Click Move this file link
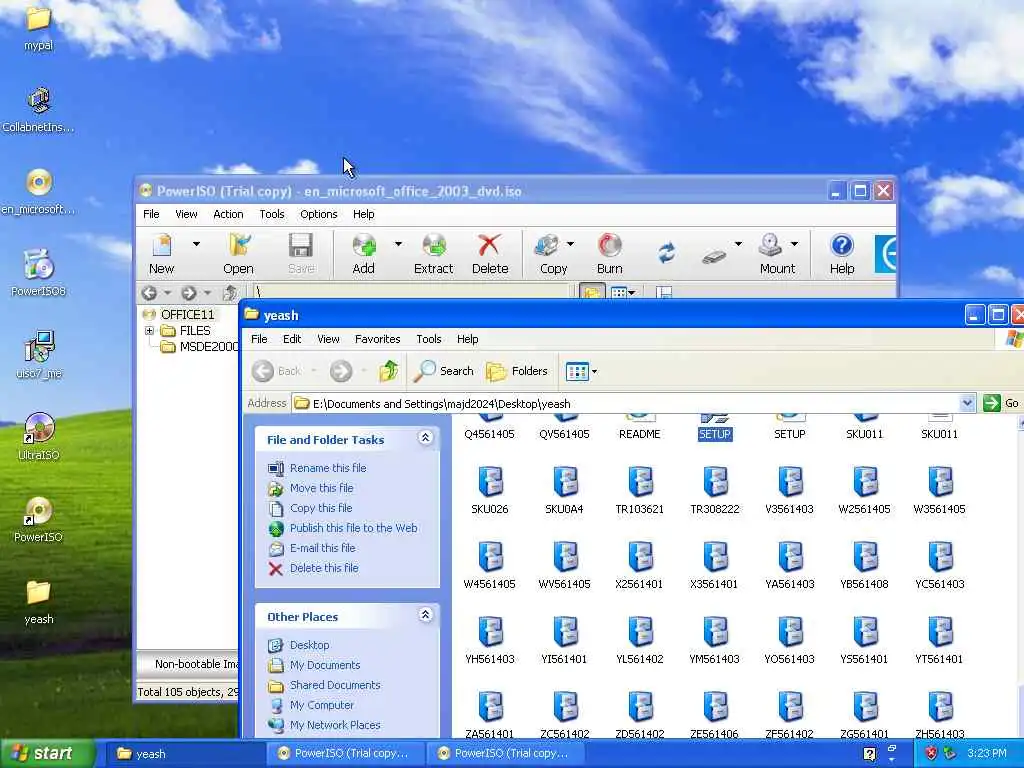 point(321,488)
